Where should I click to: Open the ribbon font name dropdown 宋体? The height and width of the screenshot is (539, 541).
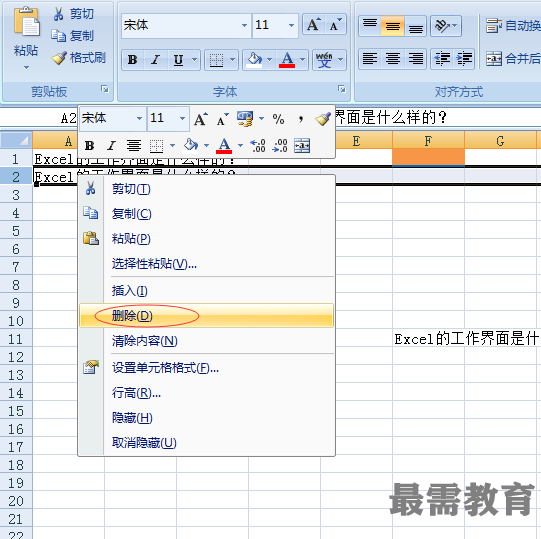(244, 25)
